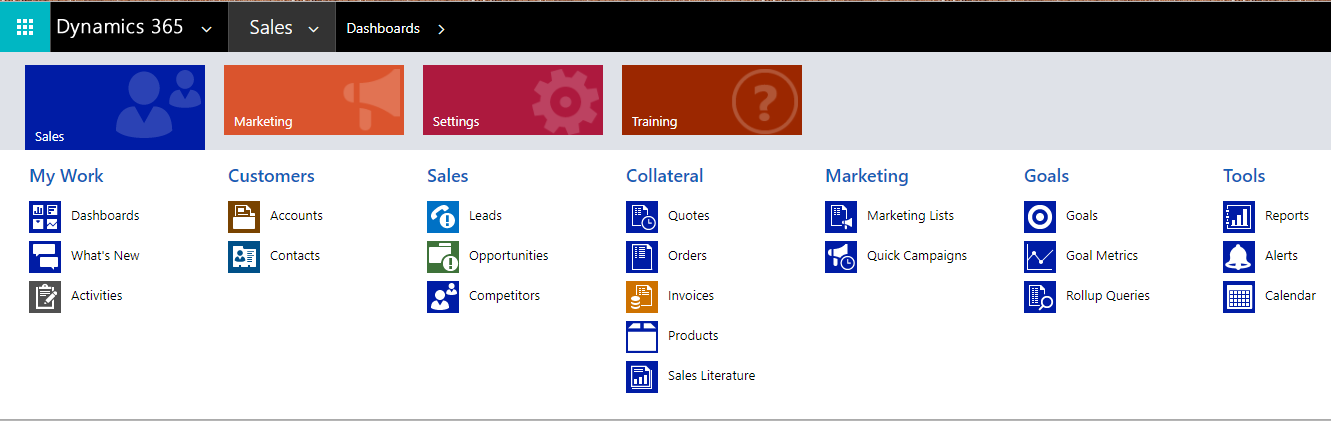Image resolution: width=1331 pixels, height=421 pixels.
Task: Open the Alerts link
Action: tap(1281, 256)
